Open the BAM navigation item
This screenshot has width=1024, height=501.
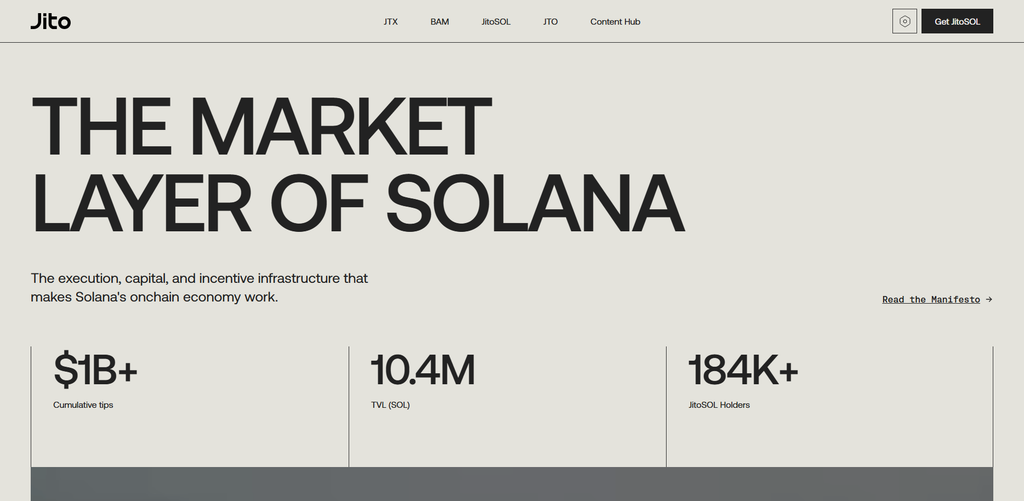[440, 22]
